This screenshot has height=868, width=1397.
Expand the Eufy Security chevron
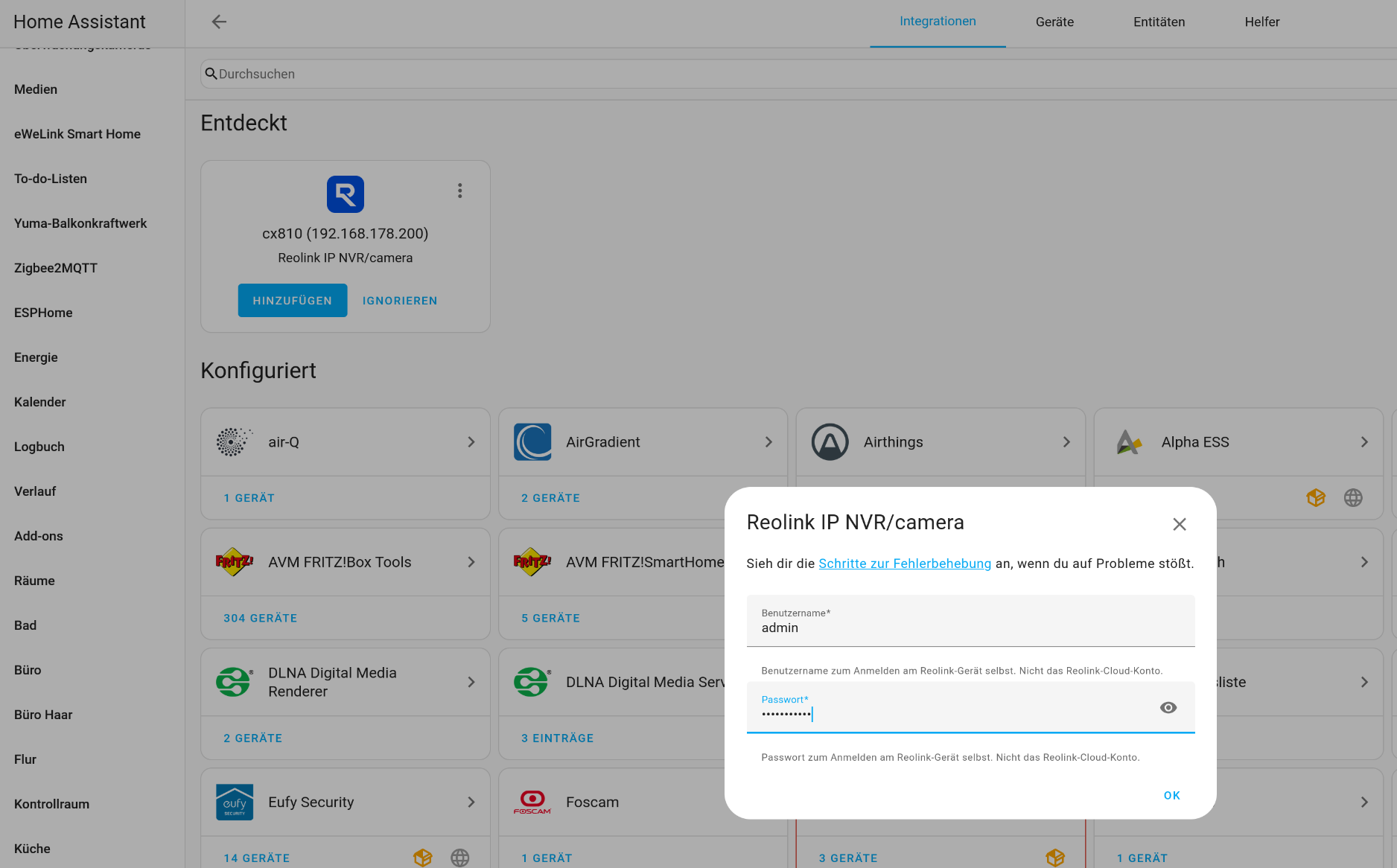471,802
